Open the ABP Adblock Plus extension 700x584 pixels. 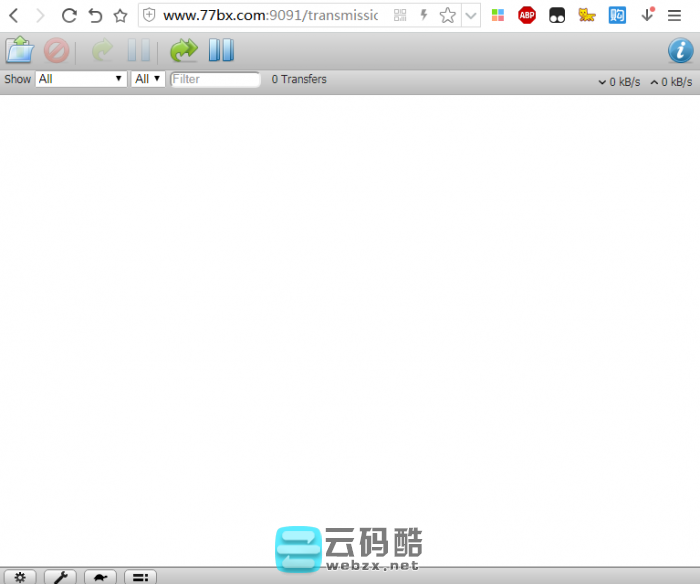pyautogui.click(x=527, y=16)
